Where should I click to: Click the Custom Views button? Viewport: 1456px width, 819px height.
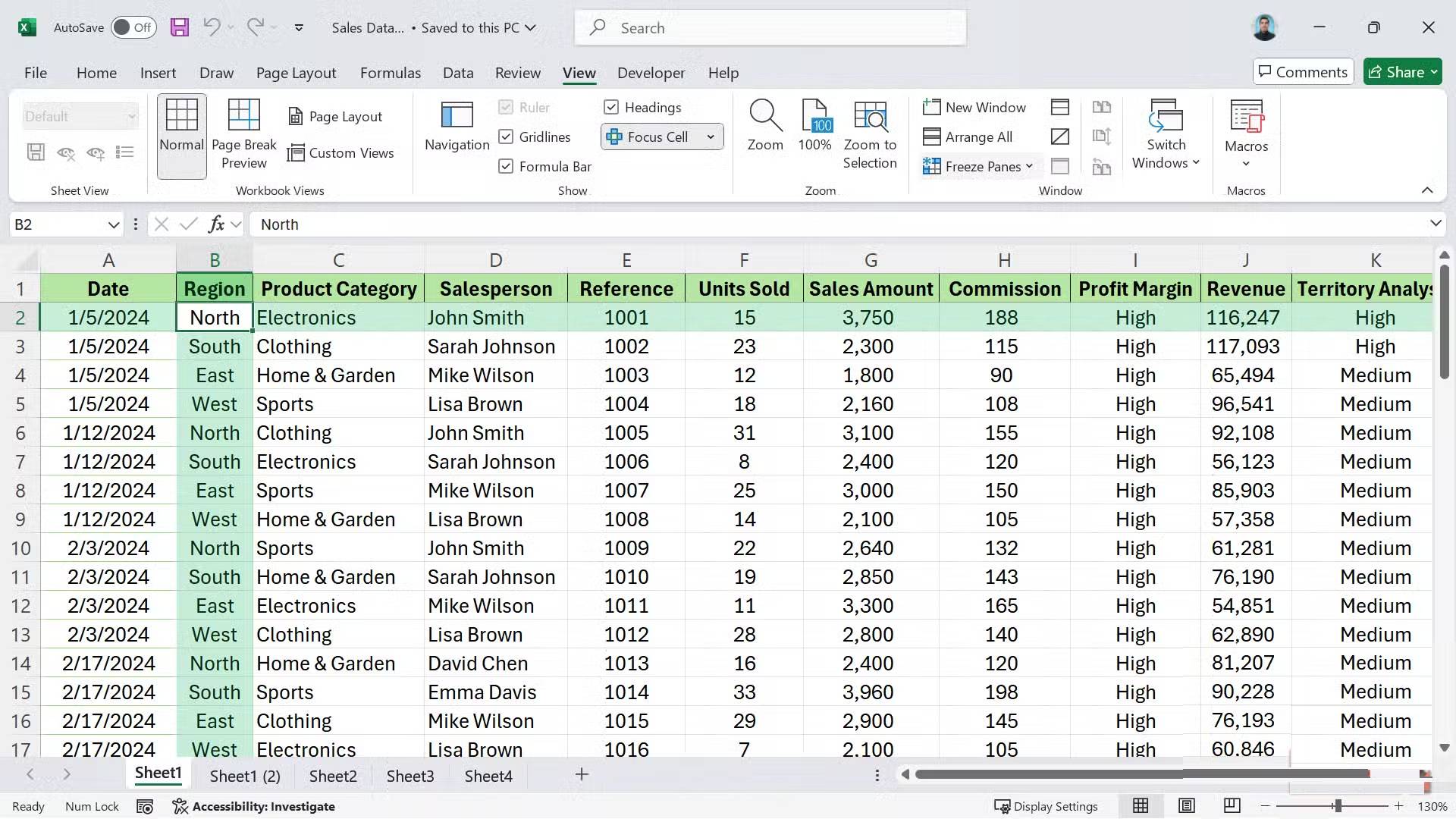coord(340,152)
